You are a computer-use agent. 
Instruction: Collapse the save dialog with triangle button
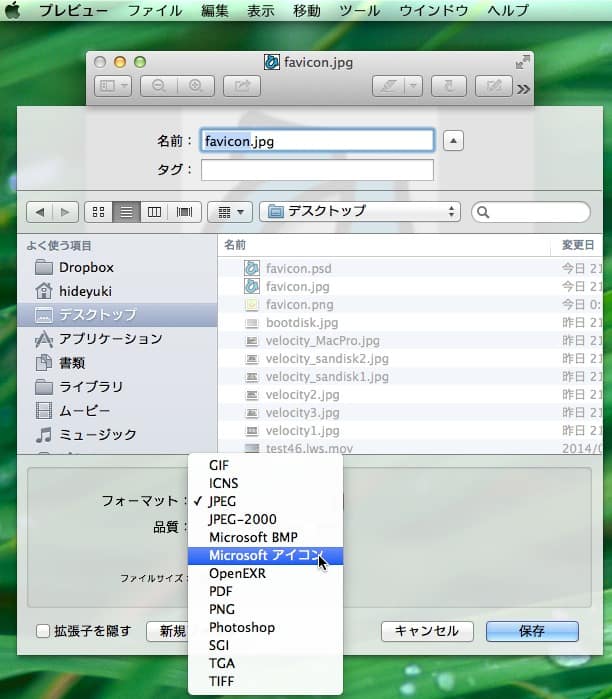(453, 141)
